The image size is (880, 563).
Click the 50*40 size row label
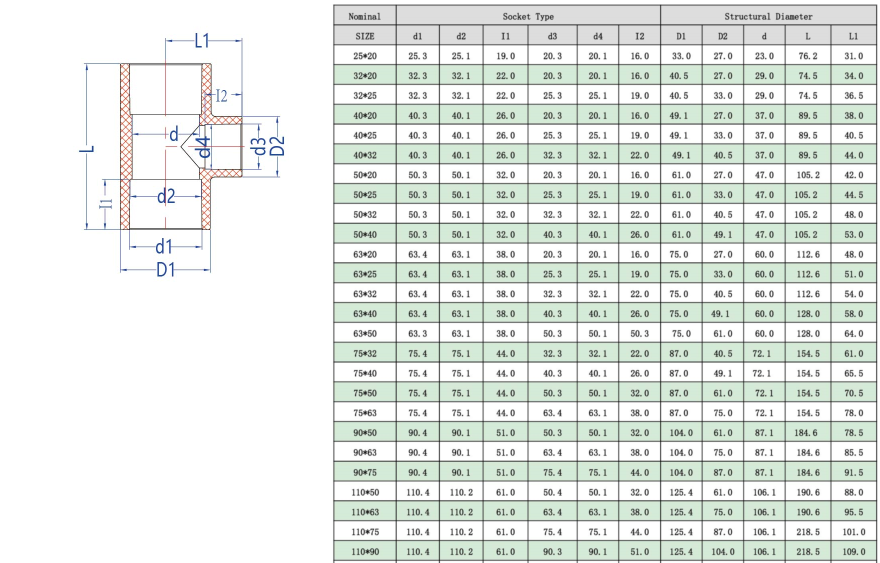point(364,234)
